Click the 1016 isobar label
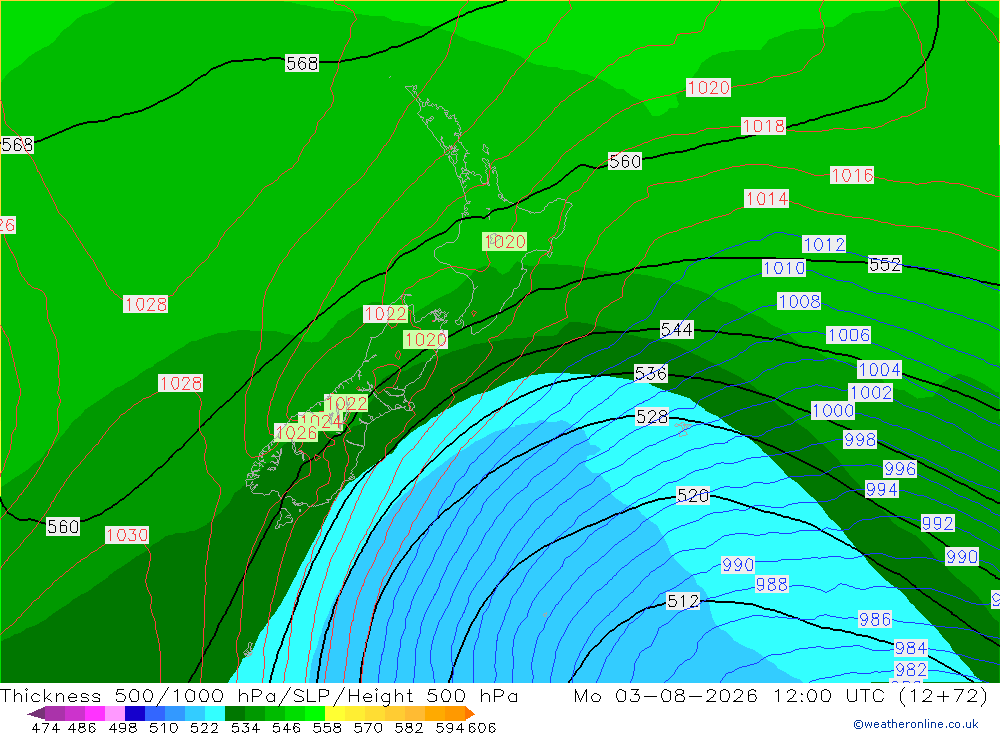 tap(852, 175)
